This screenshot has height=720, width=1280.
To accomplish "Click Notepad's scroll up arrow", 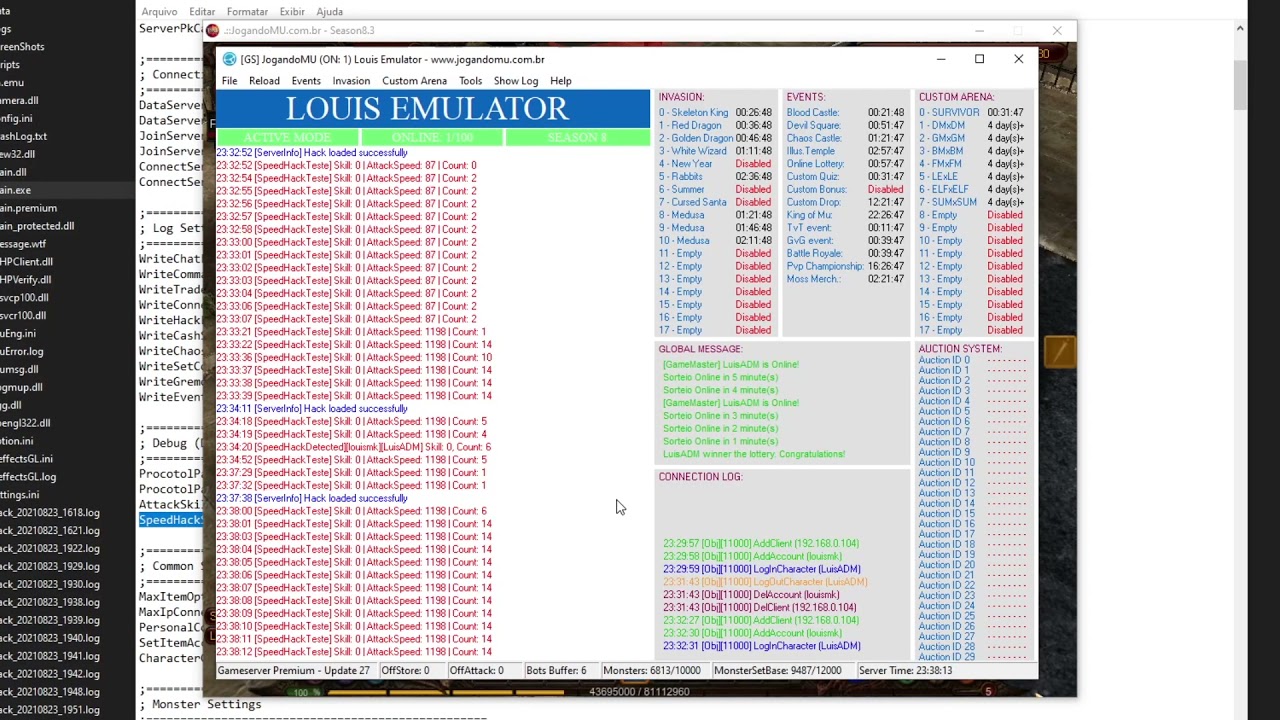I will coord(1240,29).
